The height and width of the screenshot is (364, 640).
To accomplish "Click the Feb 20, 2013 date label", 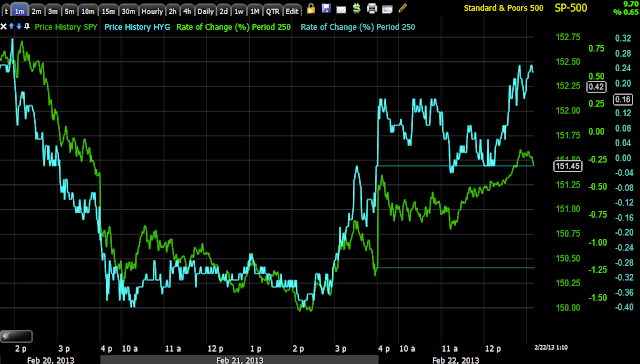I will point(51,360).
